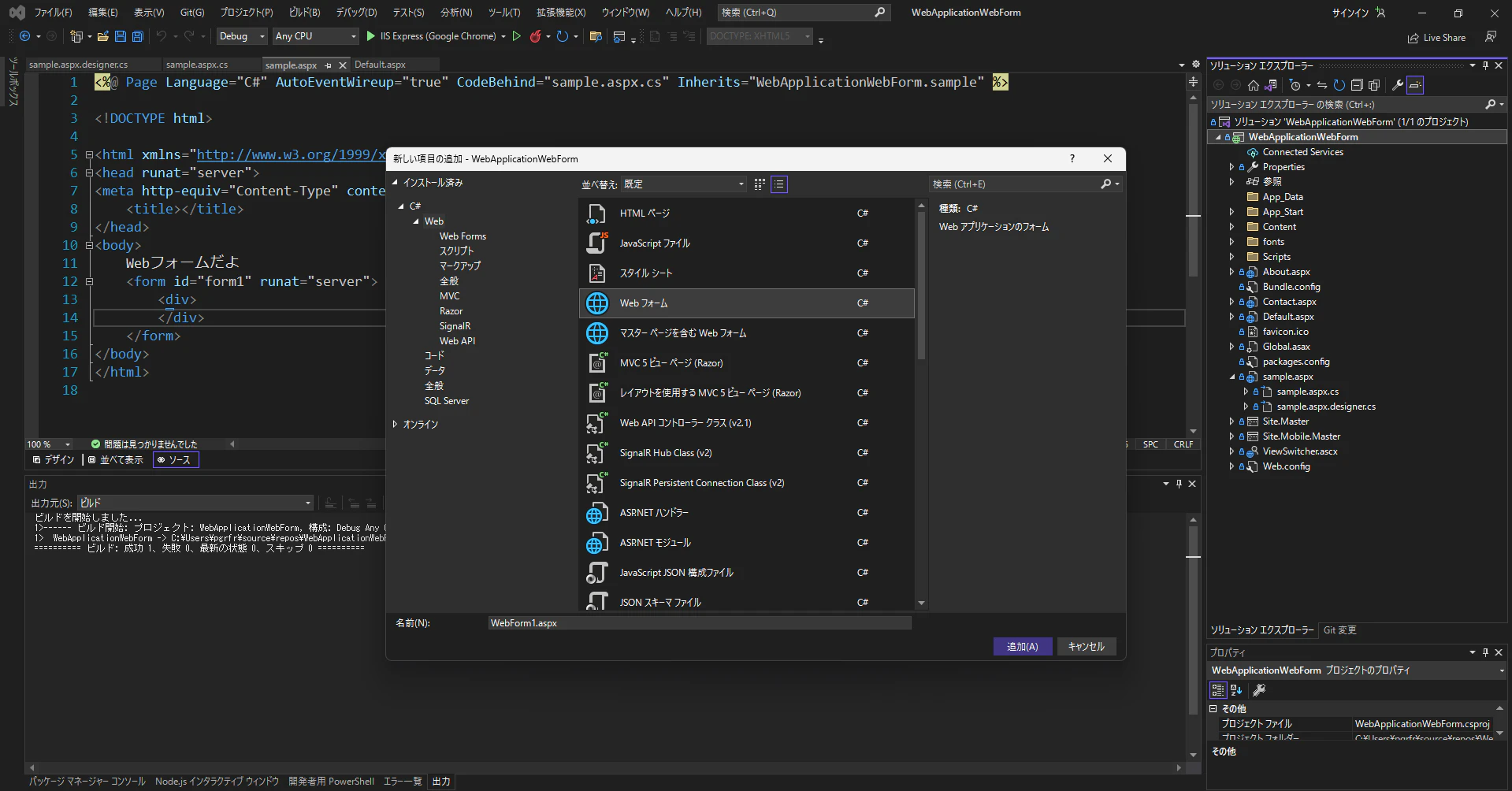1512x791 pixels.
Task: Click the Property Pages wrench icon in Properties panel
Action: (x=1259, y=690)
